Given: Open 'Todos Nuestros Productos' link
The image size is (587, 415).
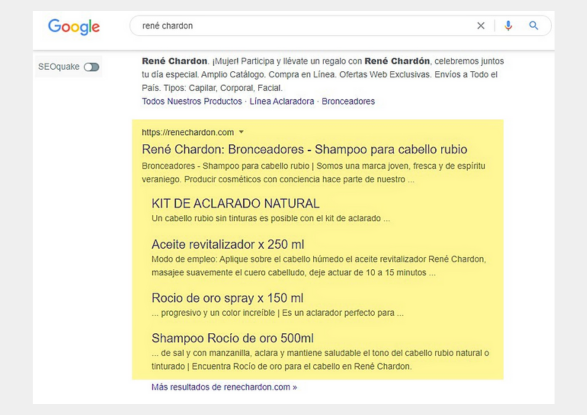Looking at the screenshot, I should click(x=192, y=101).
